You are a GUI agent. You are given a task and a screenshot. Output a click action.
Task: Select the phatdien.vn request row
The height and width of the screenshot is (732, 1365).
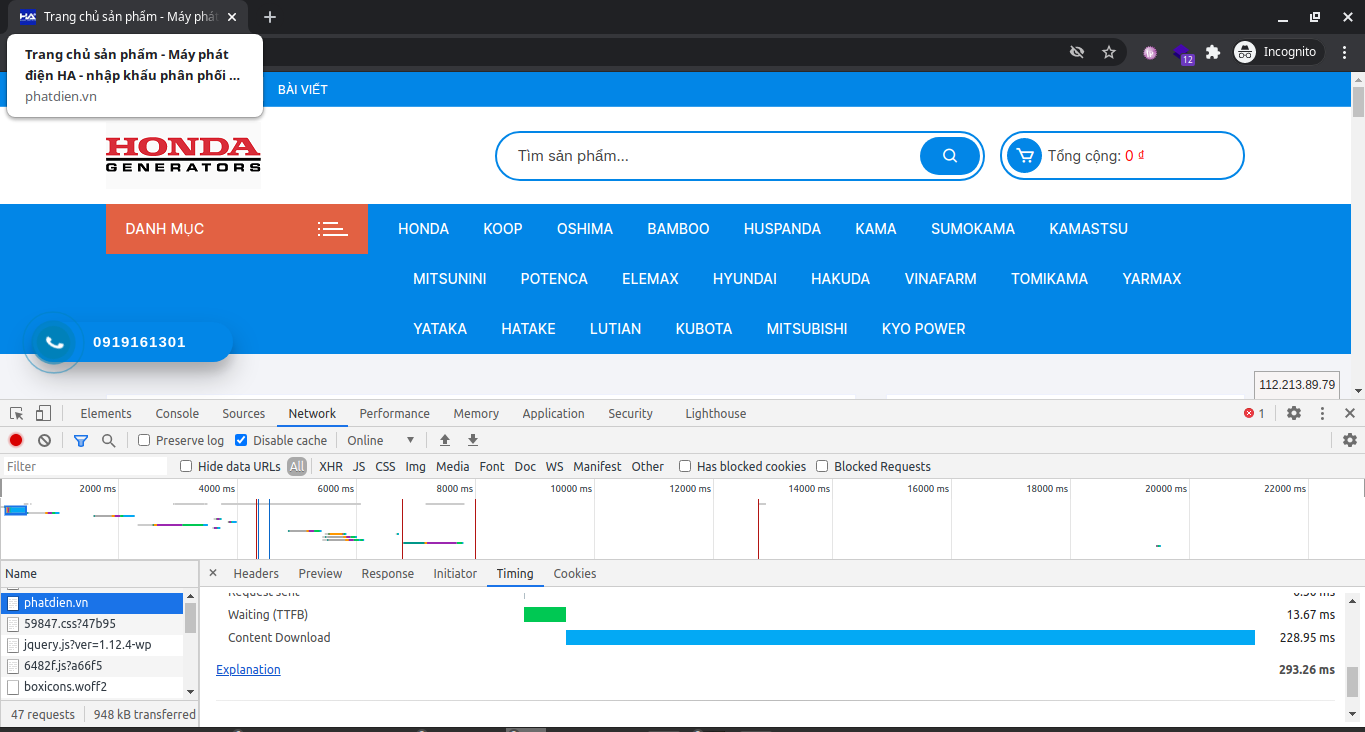point(92,603)
